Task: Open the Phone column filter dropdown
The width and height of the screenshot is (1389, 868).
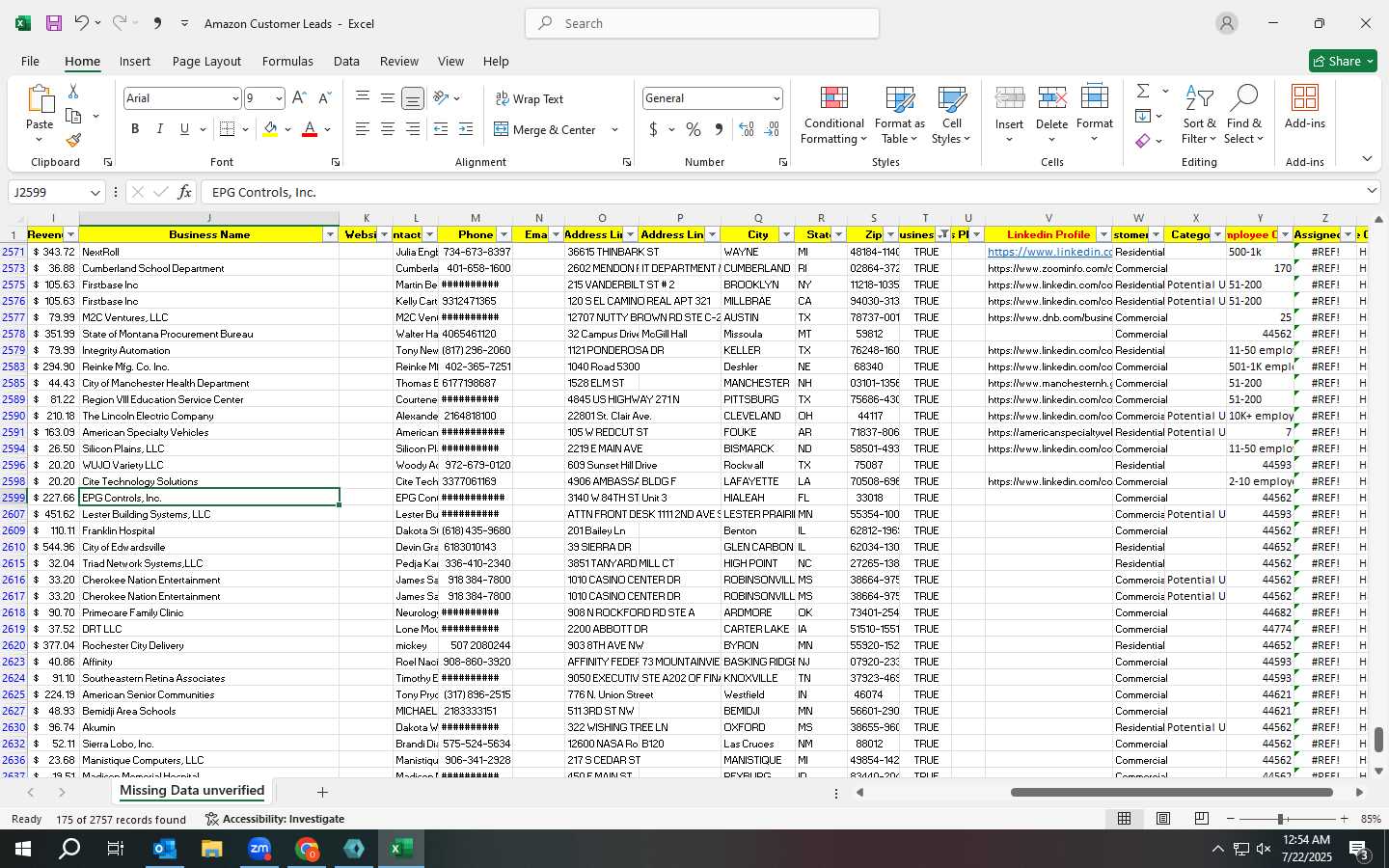Action: pyautogui.click(x=504, y=234)
